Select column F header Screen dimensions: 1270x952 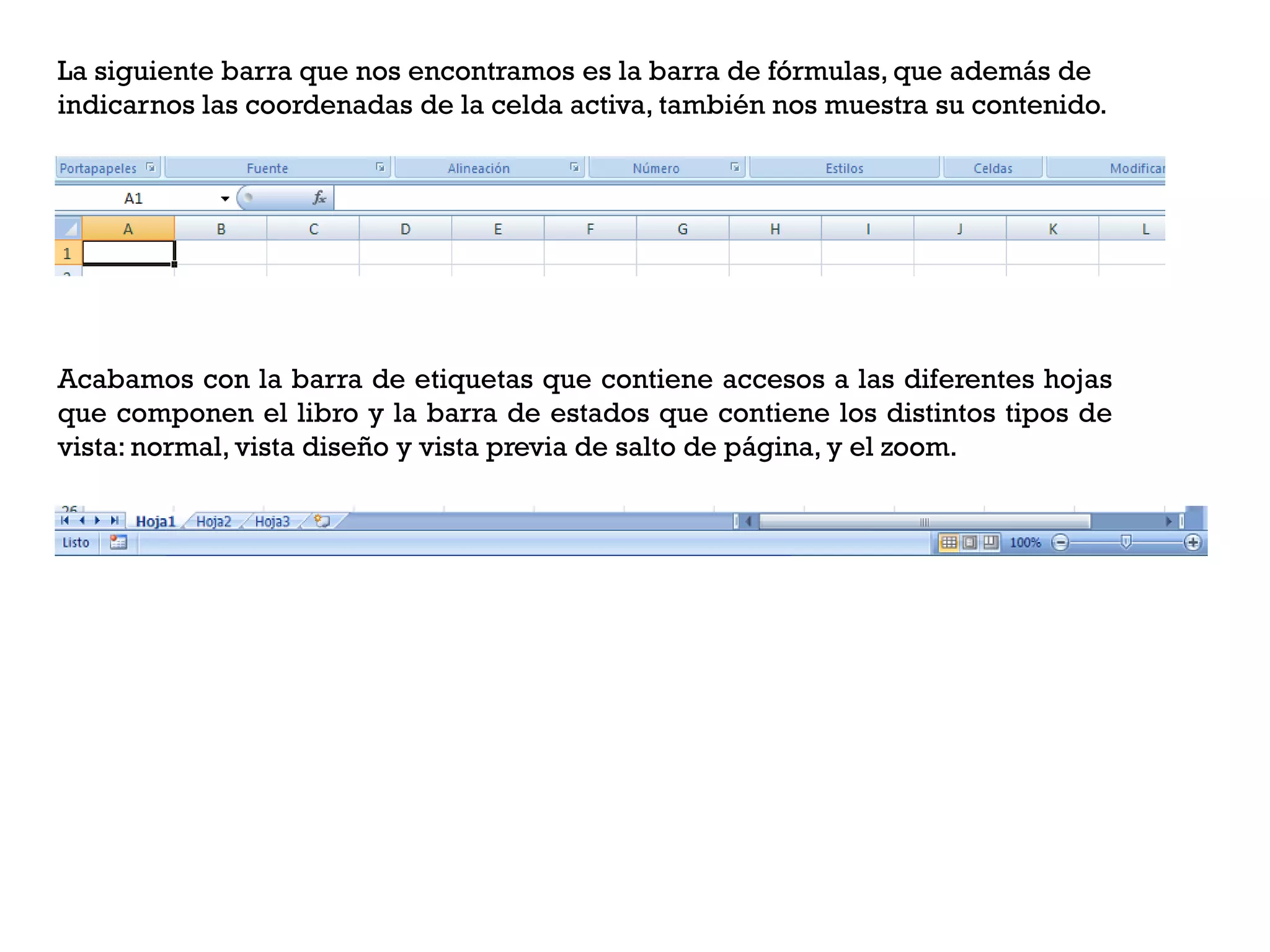pos(590,229)
